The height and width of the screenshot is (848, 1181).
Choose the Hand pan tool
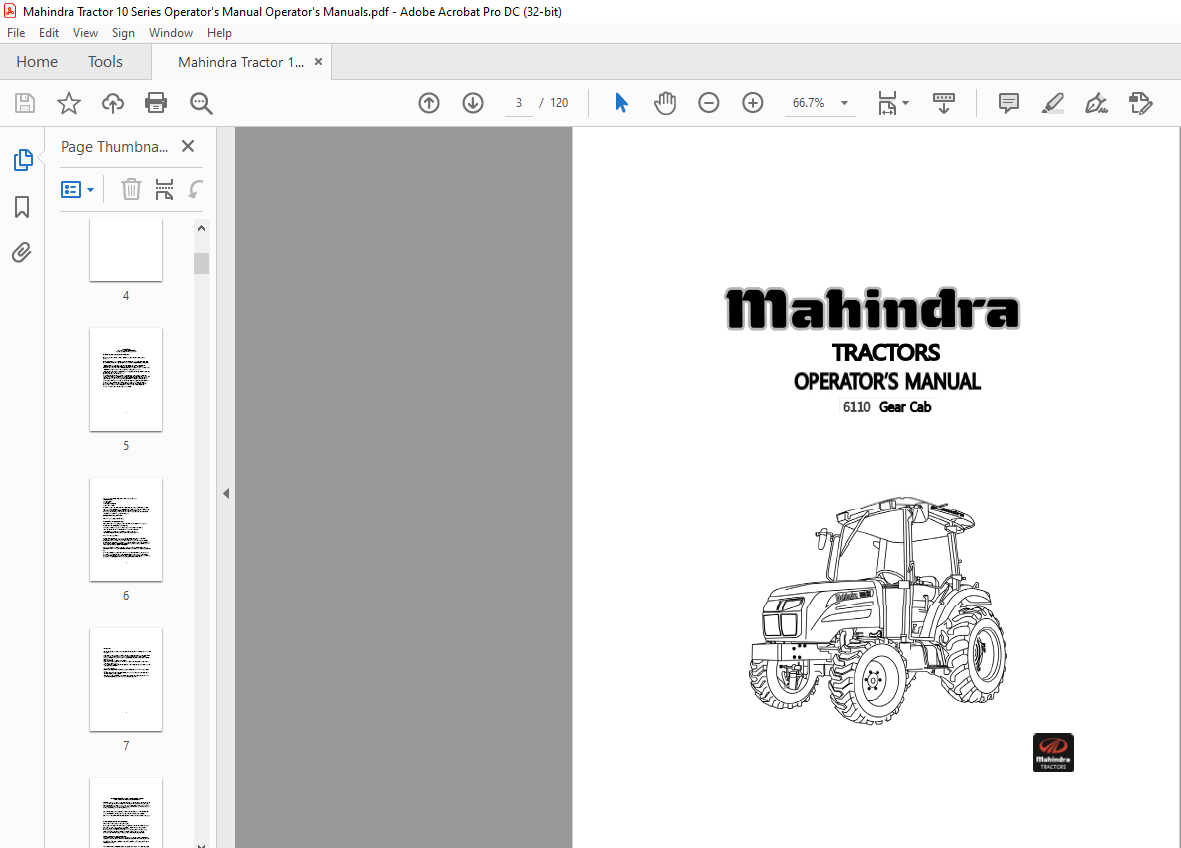pyautogui.click(x=664, y=103)
